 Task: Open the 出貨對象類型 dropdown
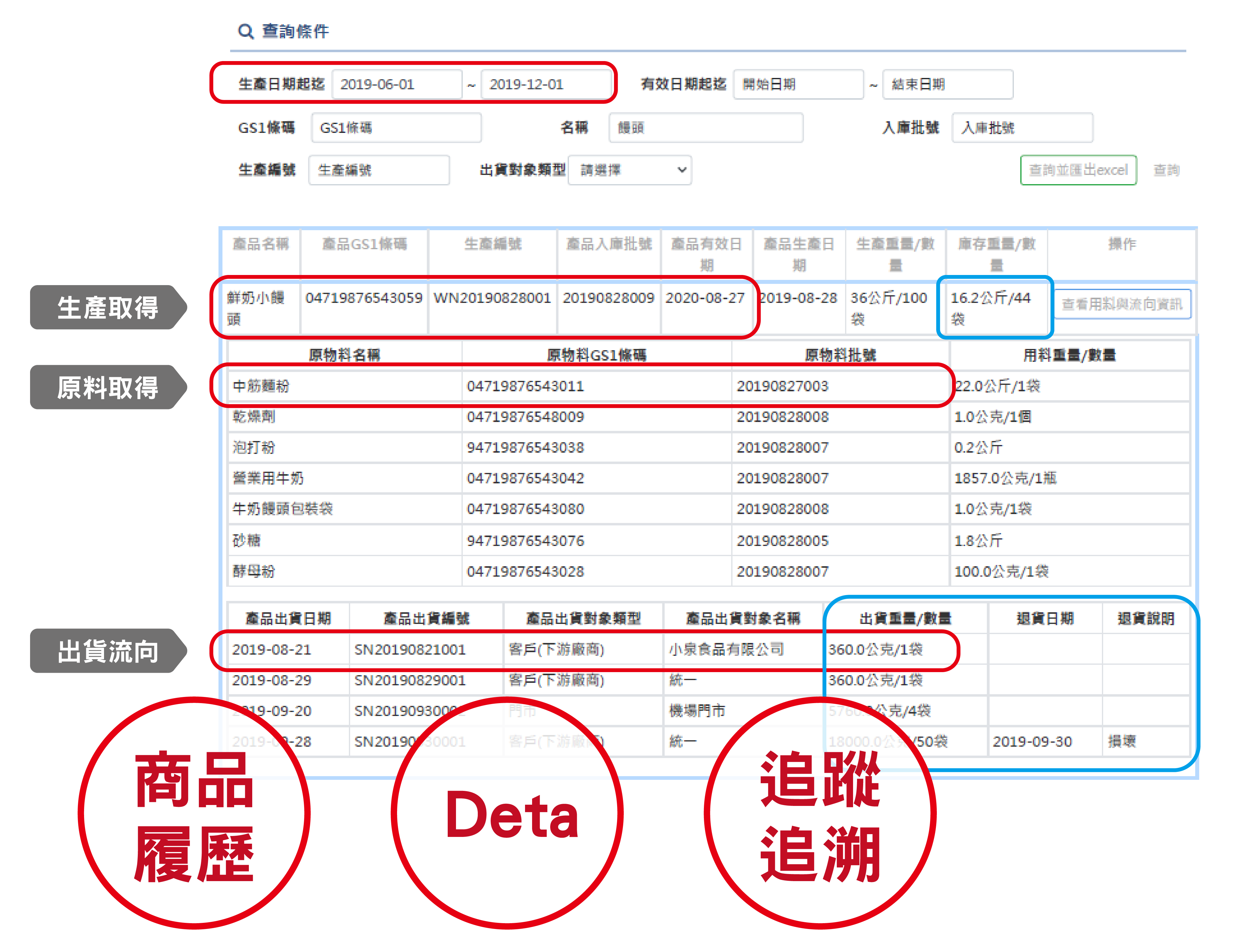[630, 170]
